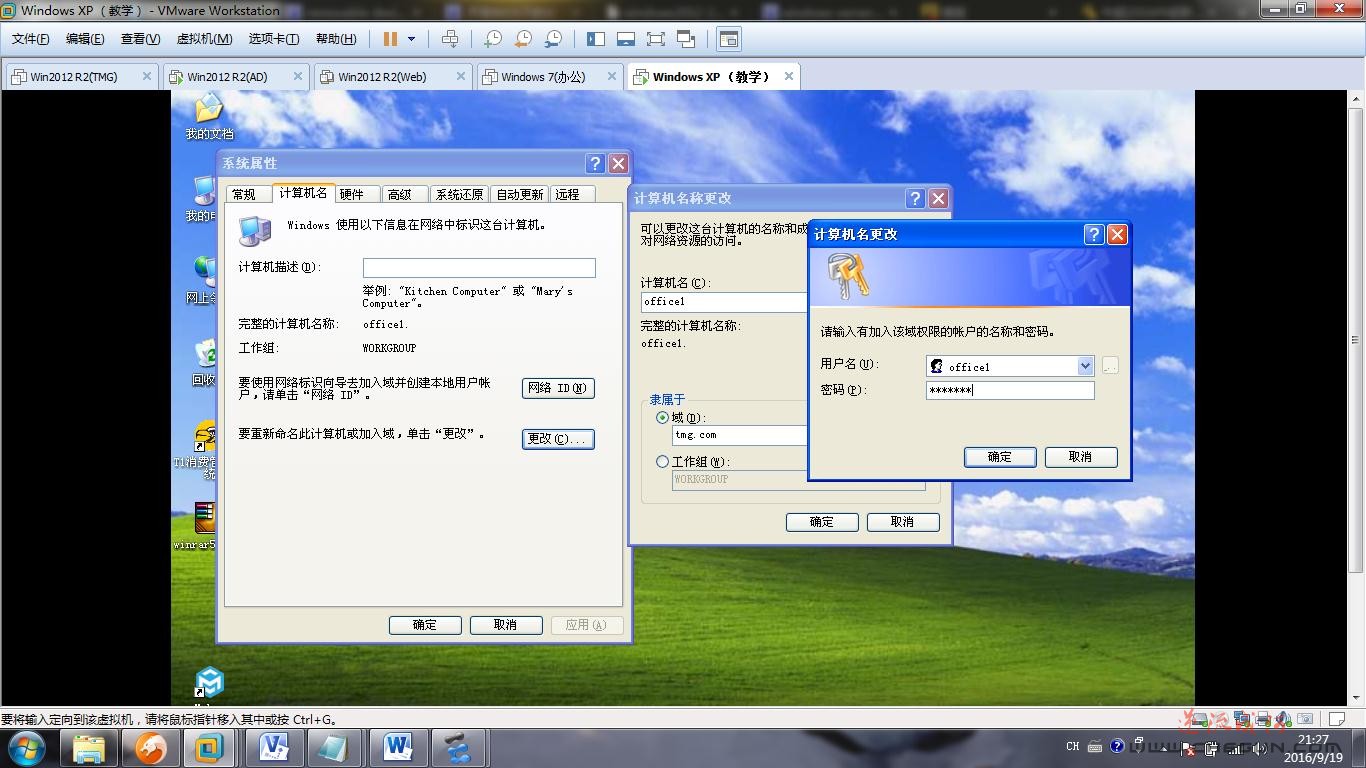Click the 更改(C)... button
This screenshot has height=768, width=1366.
pos(558,439)
